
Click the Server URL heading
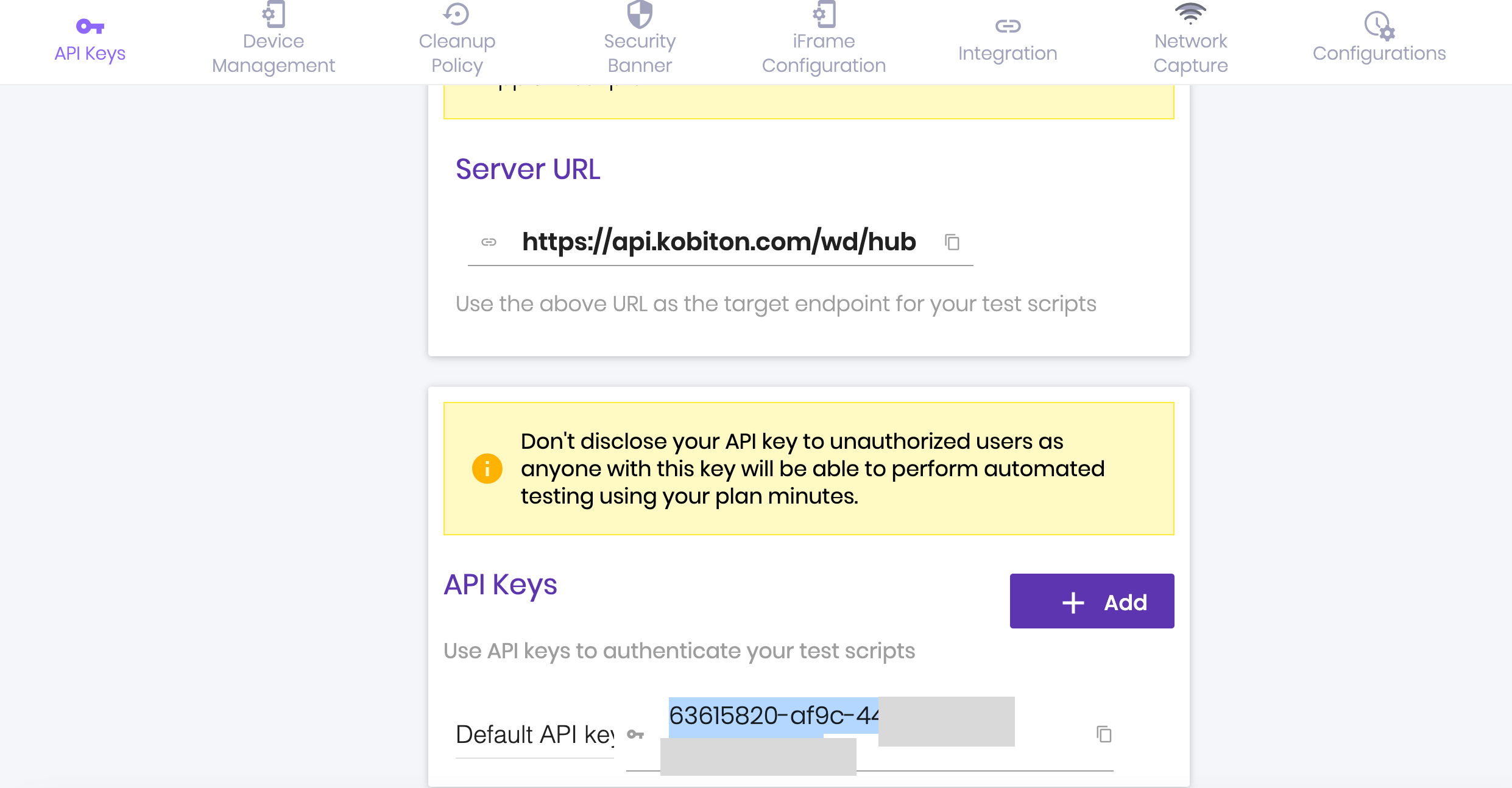[x=528, y=169]
